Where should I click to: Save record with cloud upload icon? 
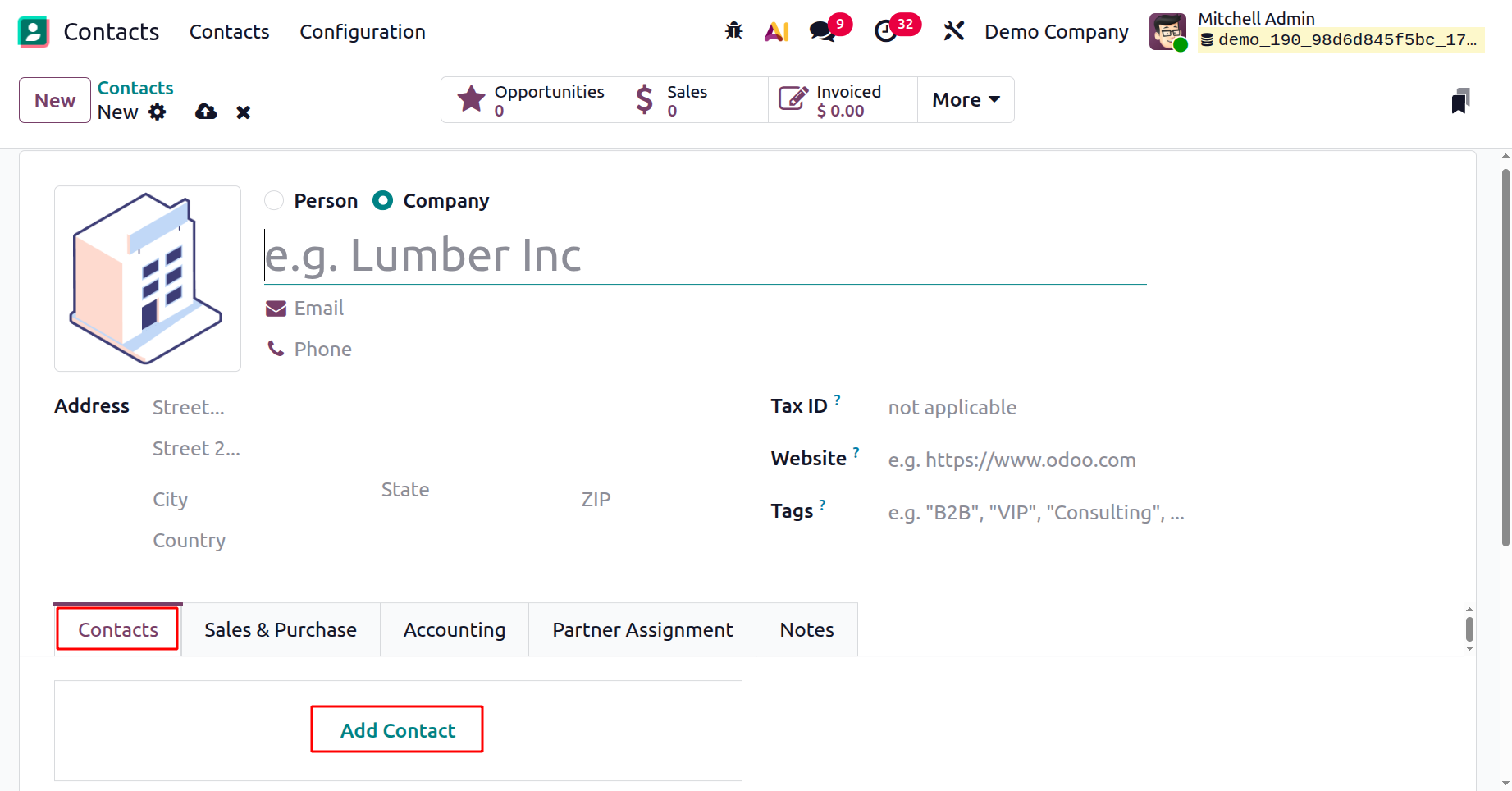(206, 112)
